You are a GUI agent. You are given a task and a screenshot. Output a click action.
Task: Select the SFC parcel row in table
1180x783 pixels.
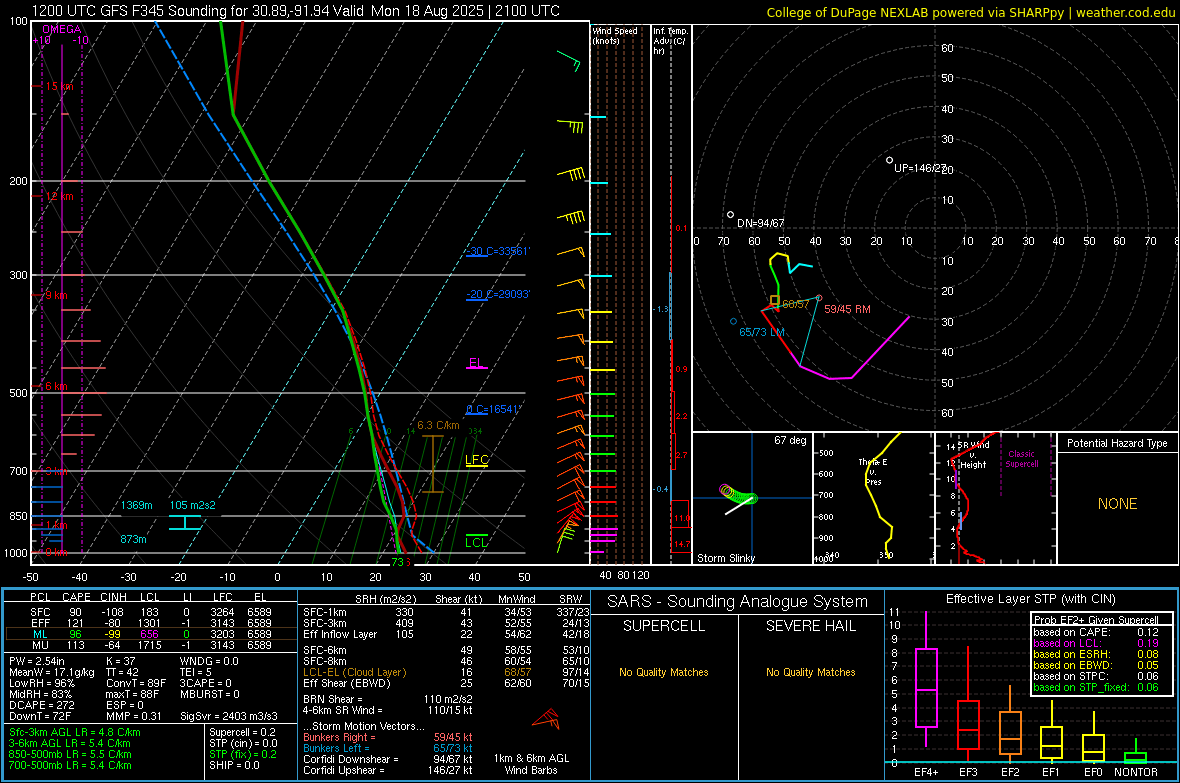[x=151, y=612]
